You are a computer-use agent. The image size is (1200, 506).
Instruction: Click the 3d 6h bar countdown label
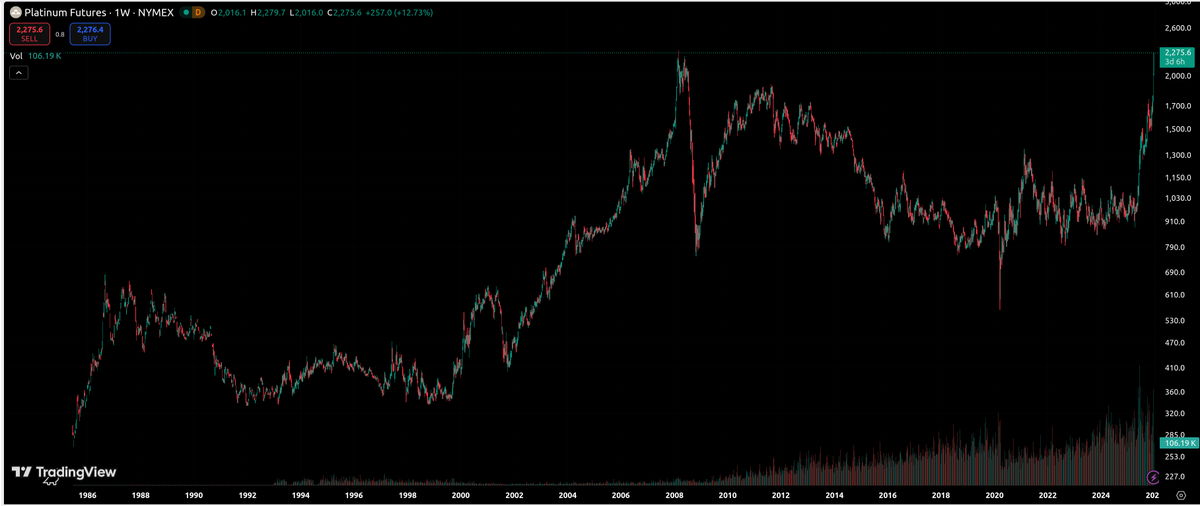tap(1174, 62)
